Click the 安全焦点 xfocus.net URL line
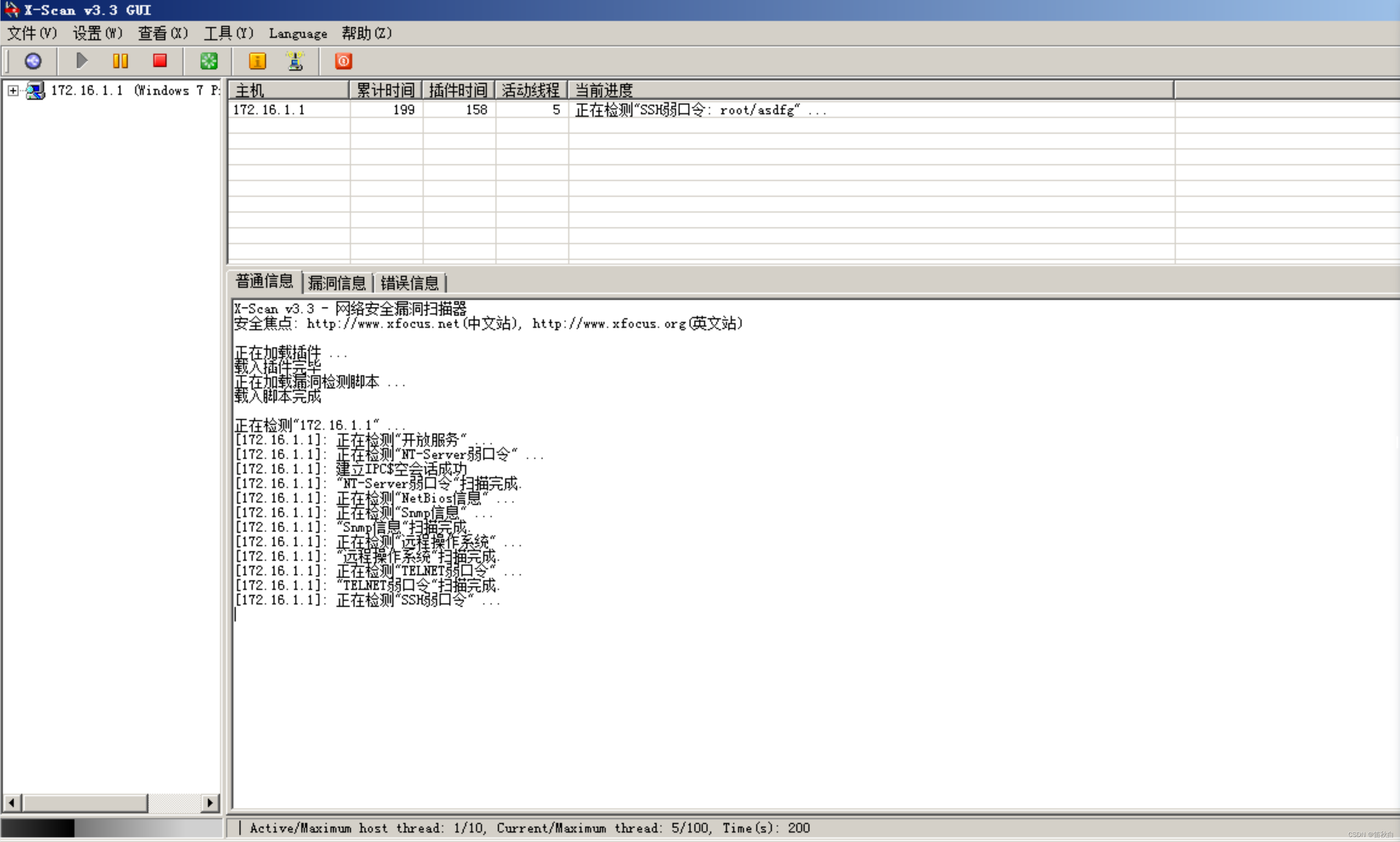The height and width of the screenshot is (842, 1400). point(489,324)
